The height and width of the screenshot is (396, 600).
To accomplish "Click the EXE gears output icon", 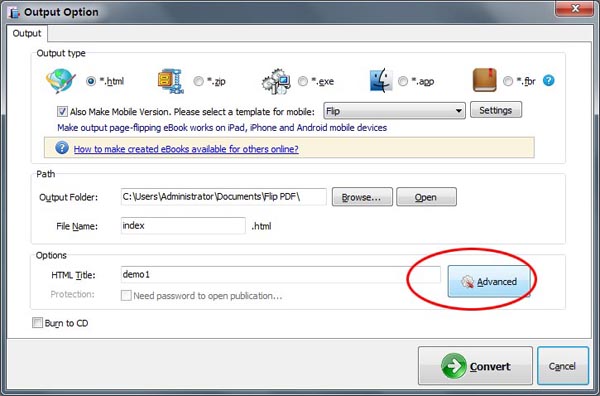I will tap(276, 81).
